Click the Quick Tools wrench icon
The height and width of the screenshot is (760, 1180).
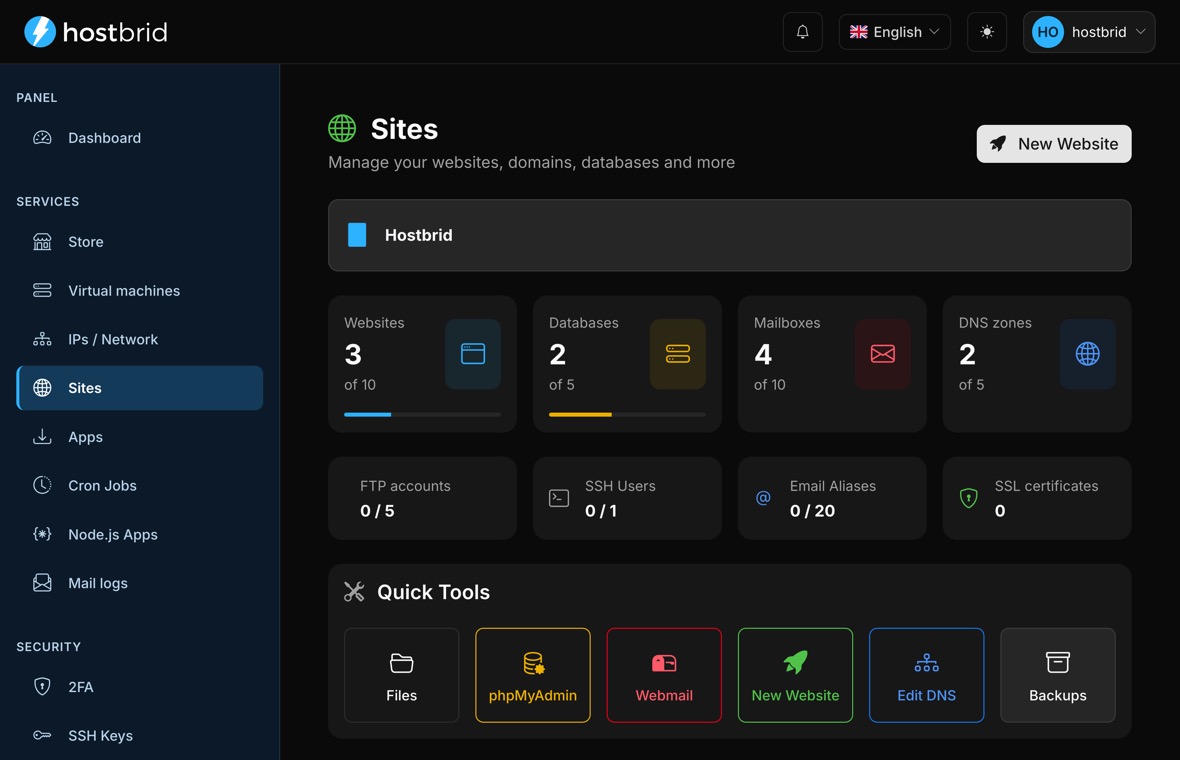(x=354, y=592)
